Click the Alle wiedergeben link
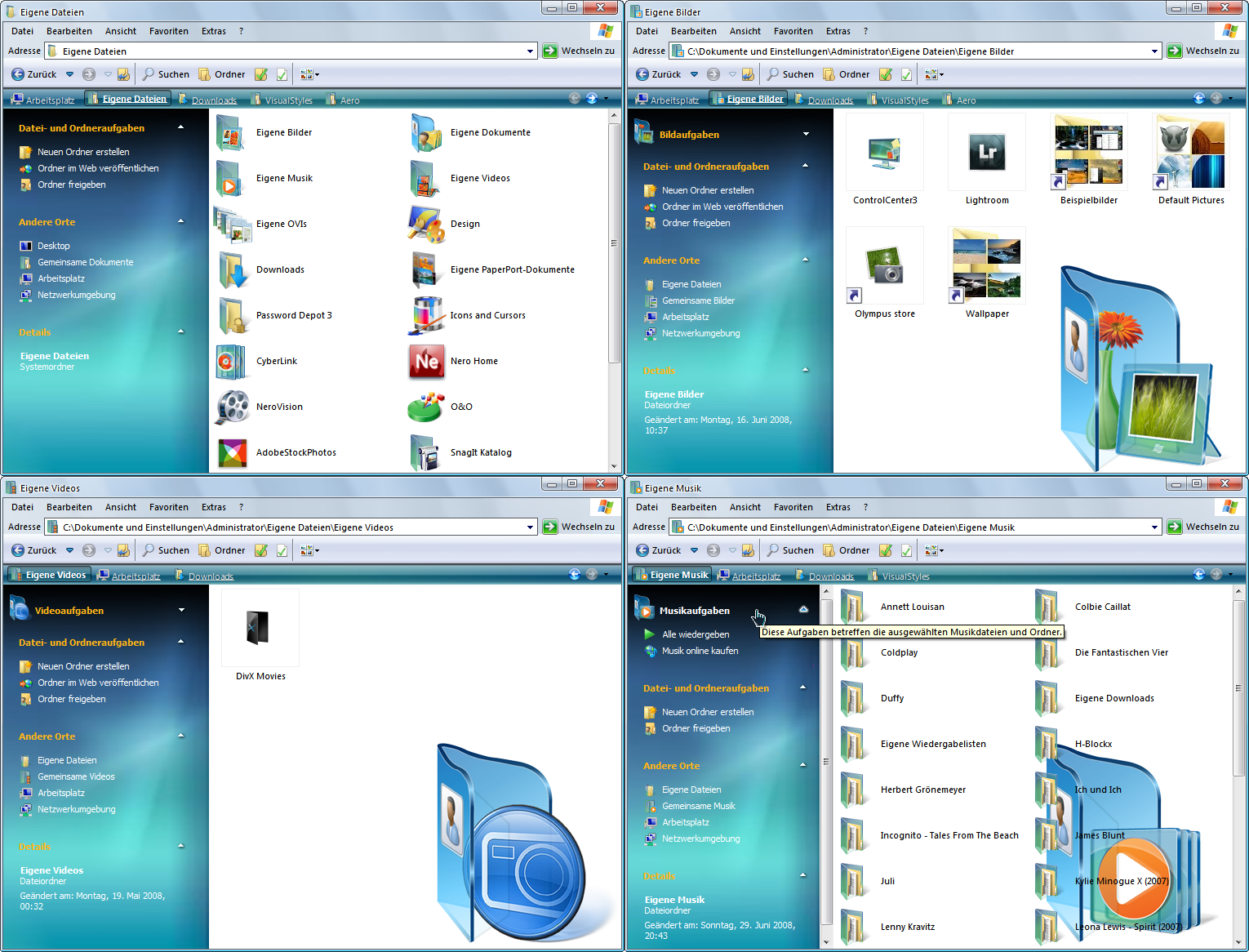This screenshot has width=1249, height=952. coord(696,634)
